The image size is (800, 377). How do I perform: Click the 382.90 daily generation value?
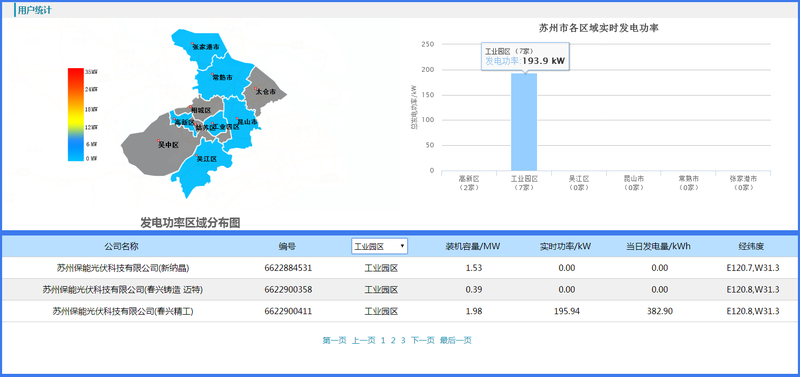659,311
